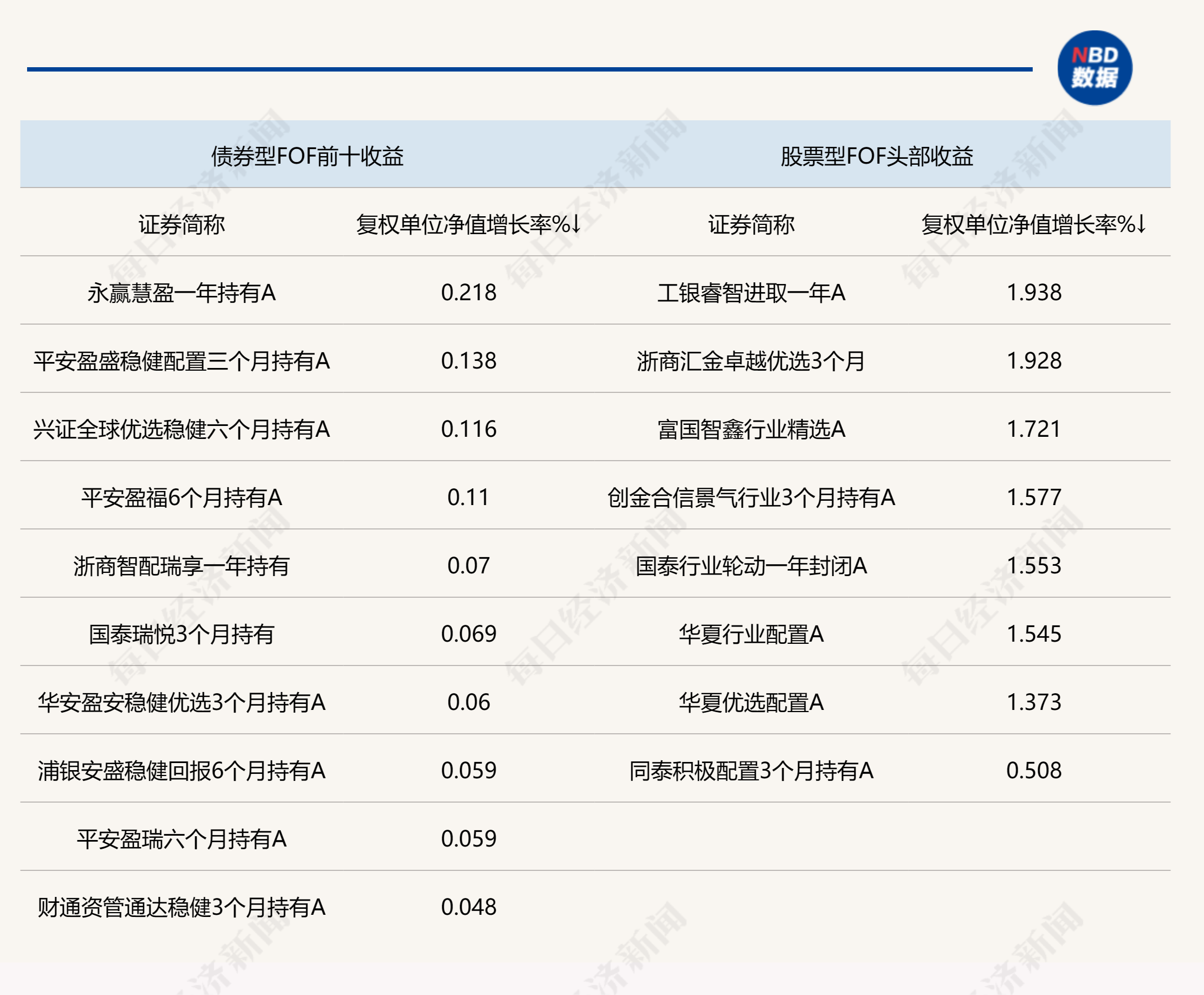Select 浙商智配瑞享一年持有 fund name

click(x=182, y=565)
